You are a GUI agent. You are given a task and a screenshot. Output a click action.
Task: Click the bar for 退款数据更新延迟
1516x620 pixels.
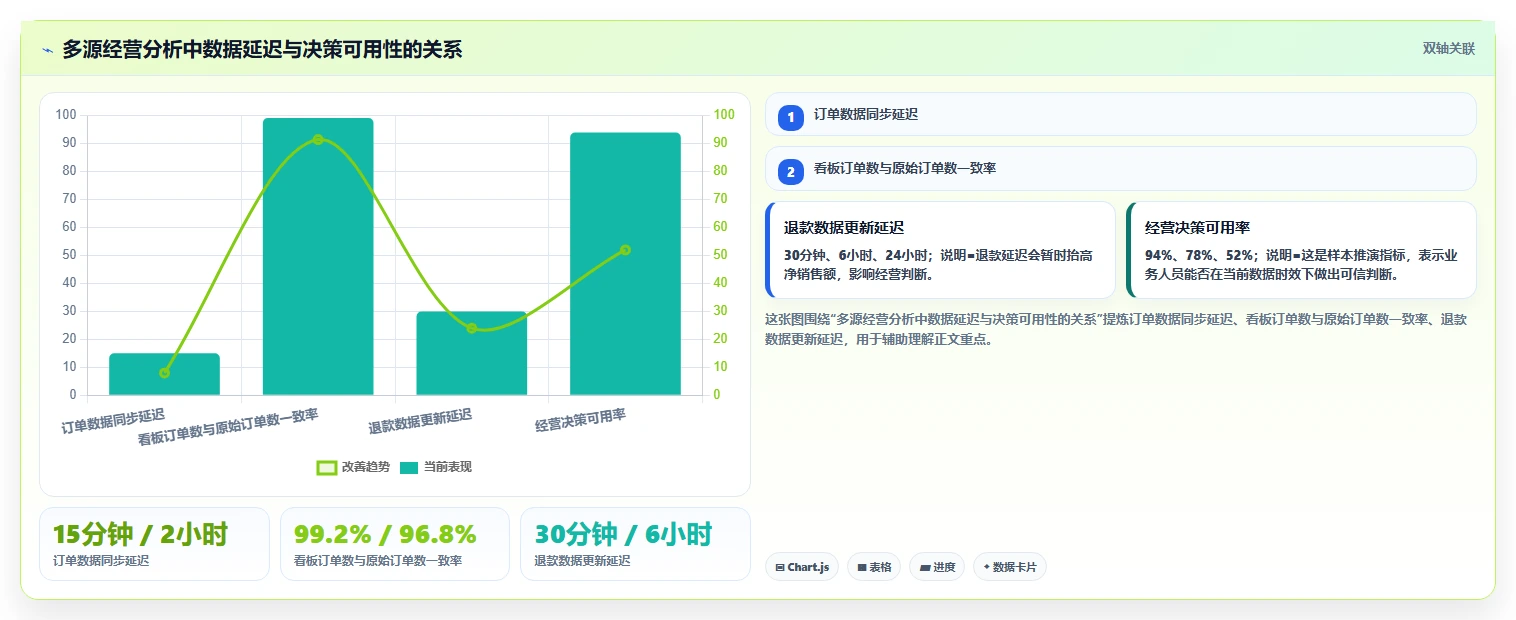tap(472, 353)
